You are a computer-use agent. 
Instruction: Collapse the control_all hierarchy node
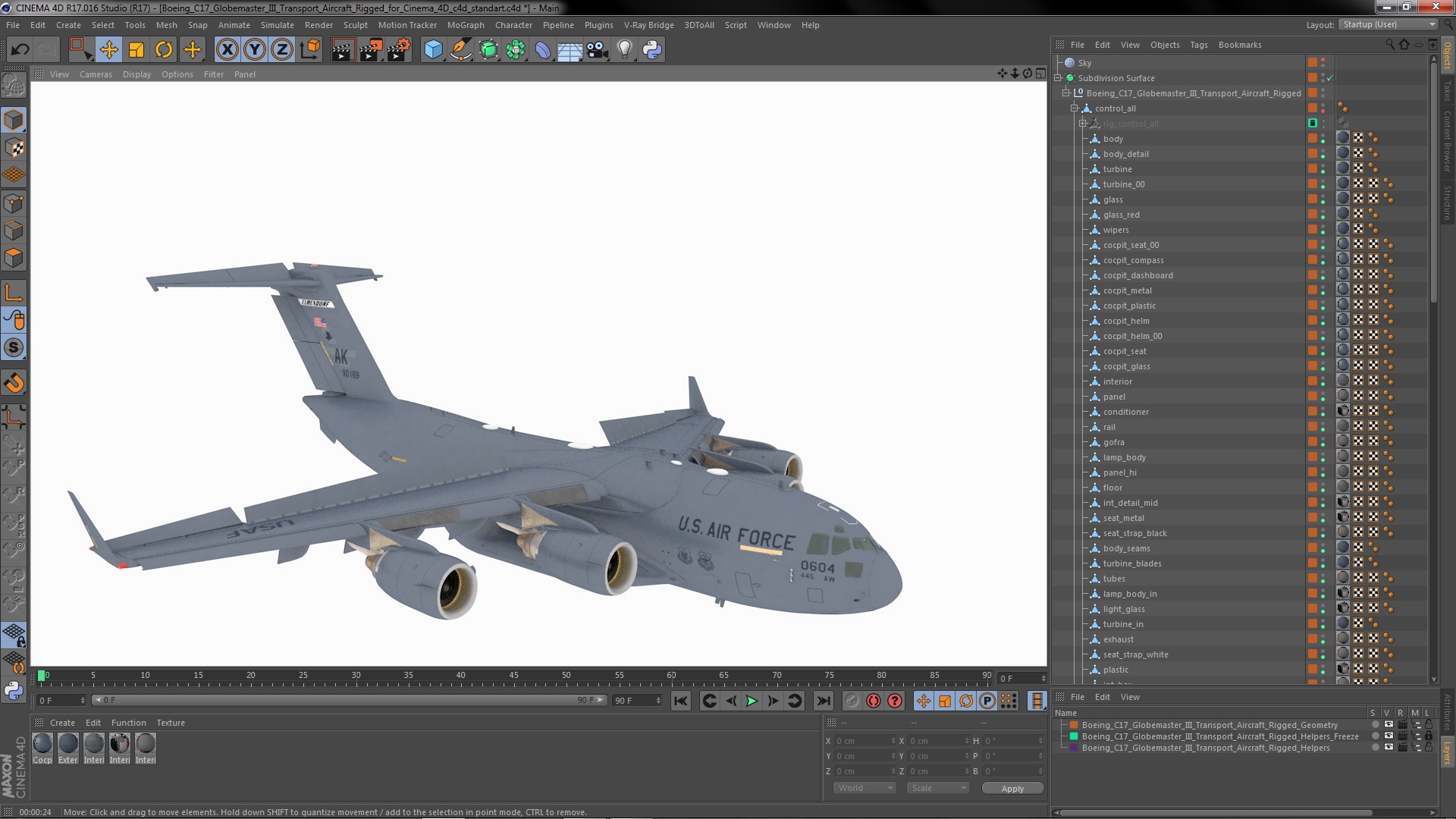(1075, 108)
